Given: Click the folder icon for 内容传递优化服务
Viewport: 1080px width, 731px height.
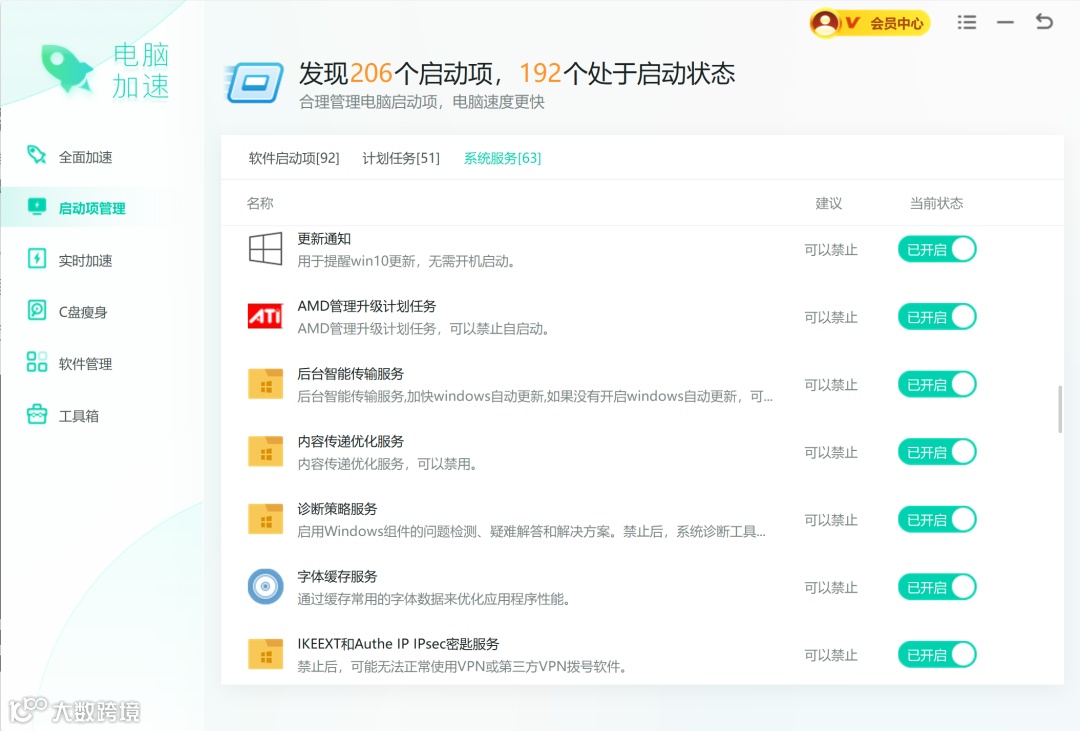Looking at the screenshot, I should click(x=265, y=451).
